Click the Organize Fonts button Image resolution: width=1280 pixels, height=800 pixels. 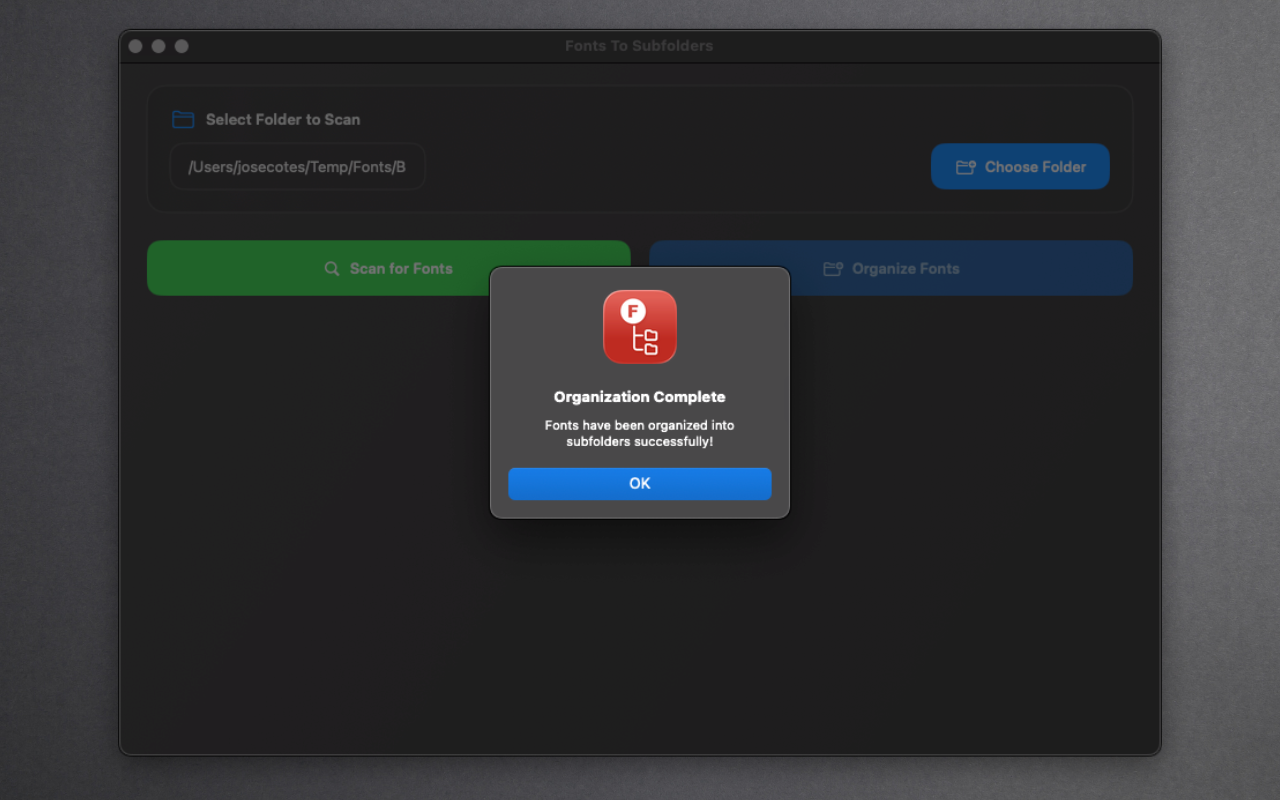click(x=891, y=268)
